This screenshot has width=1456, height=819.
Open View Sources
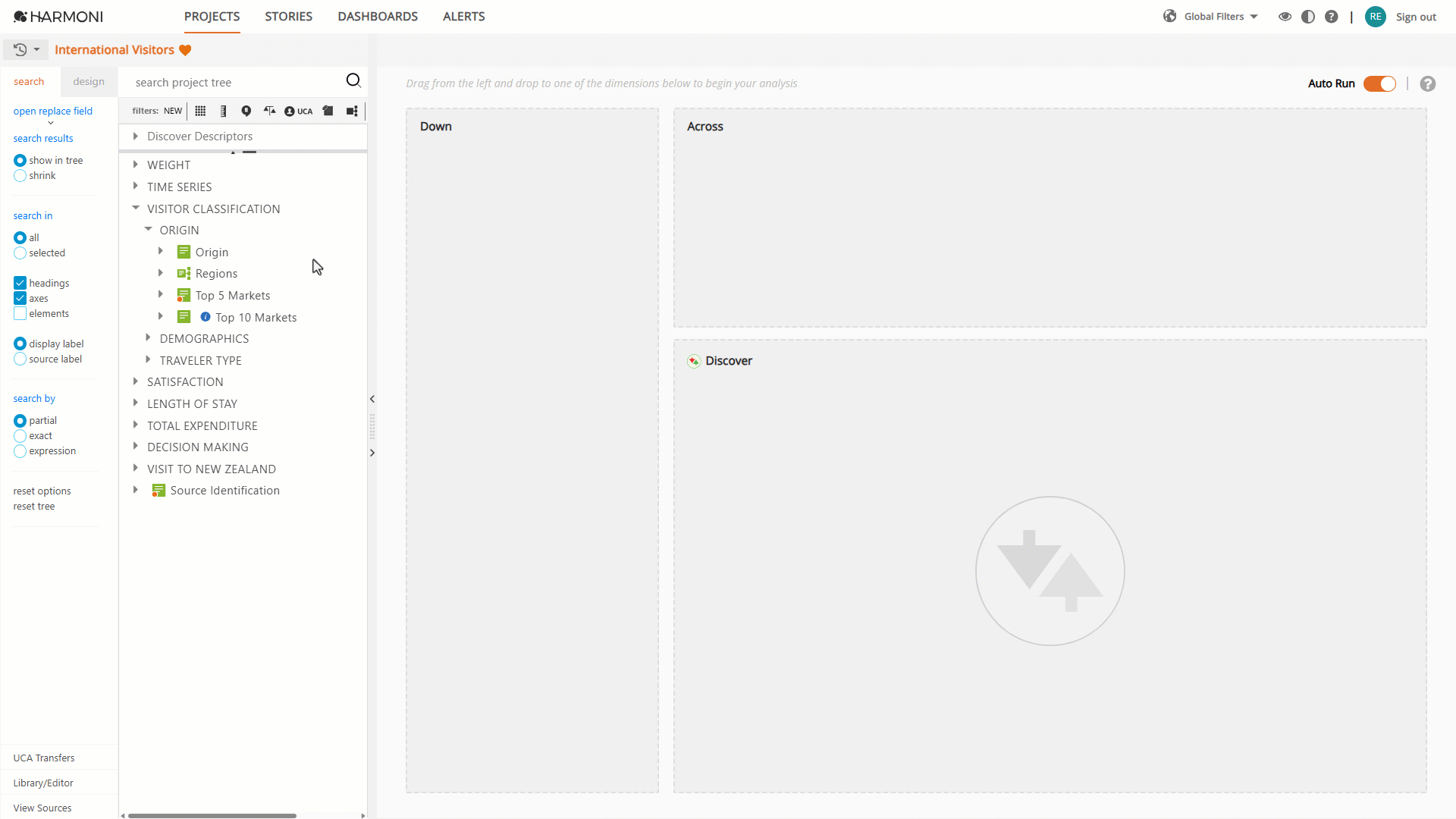[x=42, y=808]
